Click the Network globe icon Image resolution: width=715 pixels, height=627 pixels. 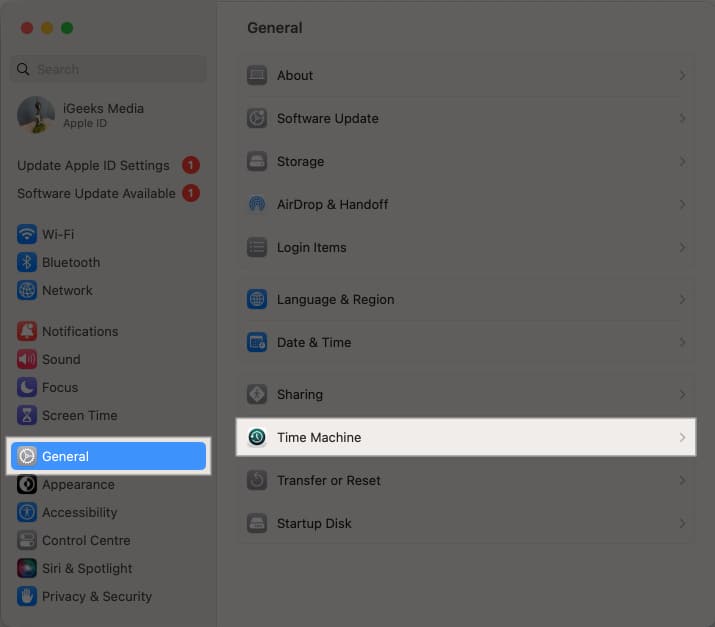pyautogui.click(x=26, y=290)
